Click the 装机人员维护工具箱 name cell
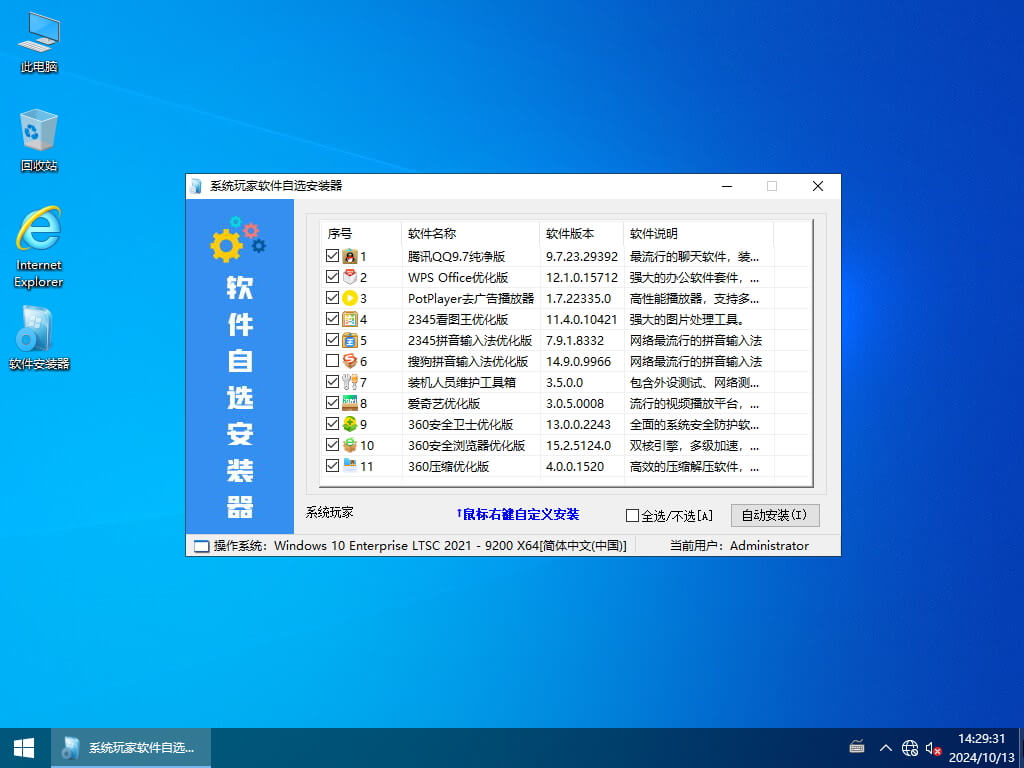This screenshot has width=1024, height=768. click(462, 382)
